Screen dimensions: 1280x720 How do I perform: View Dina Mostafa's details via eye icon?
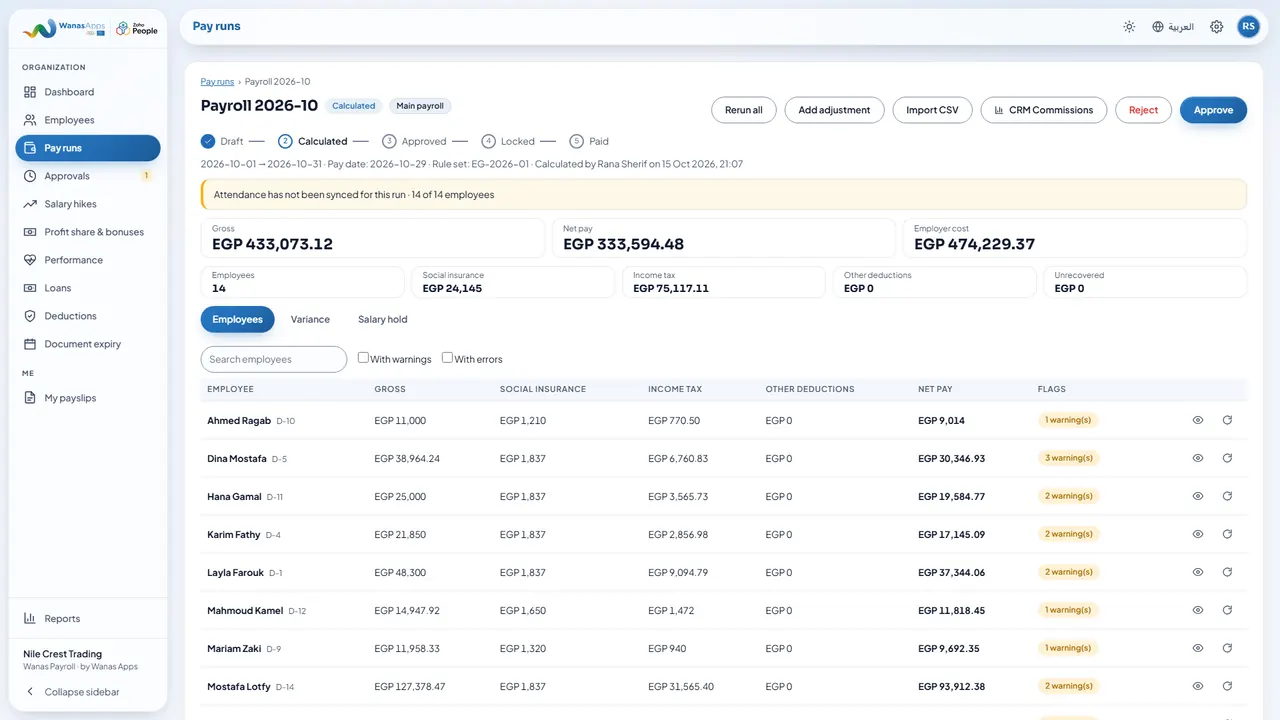pyautogui.click(x=1198, y=458)
